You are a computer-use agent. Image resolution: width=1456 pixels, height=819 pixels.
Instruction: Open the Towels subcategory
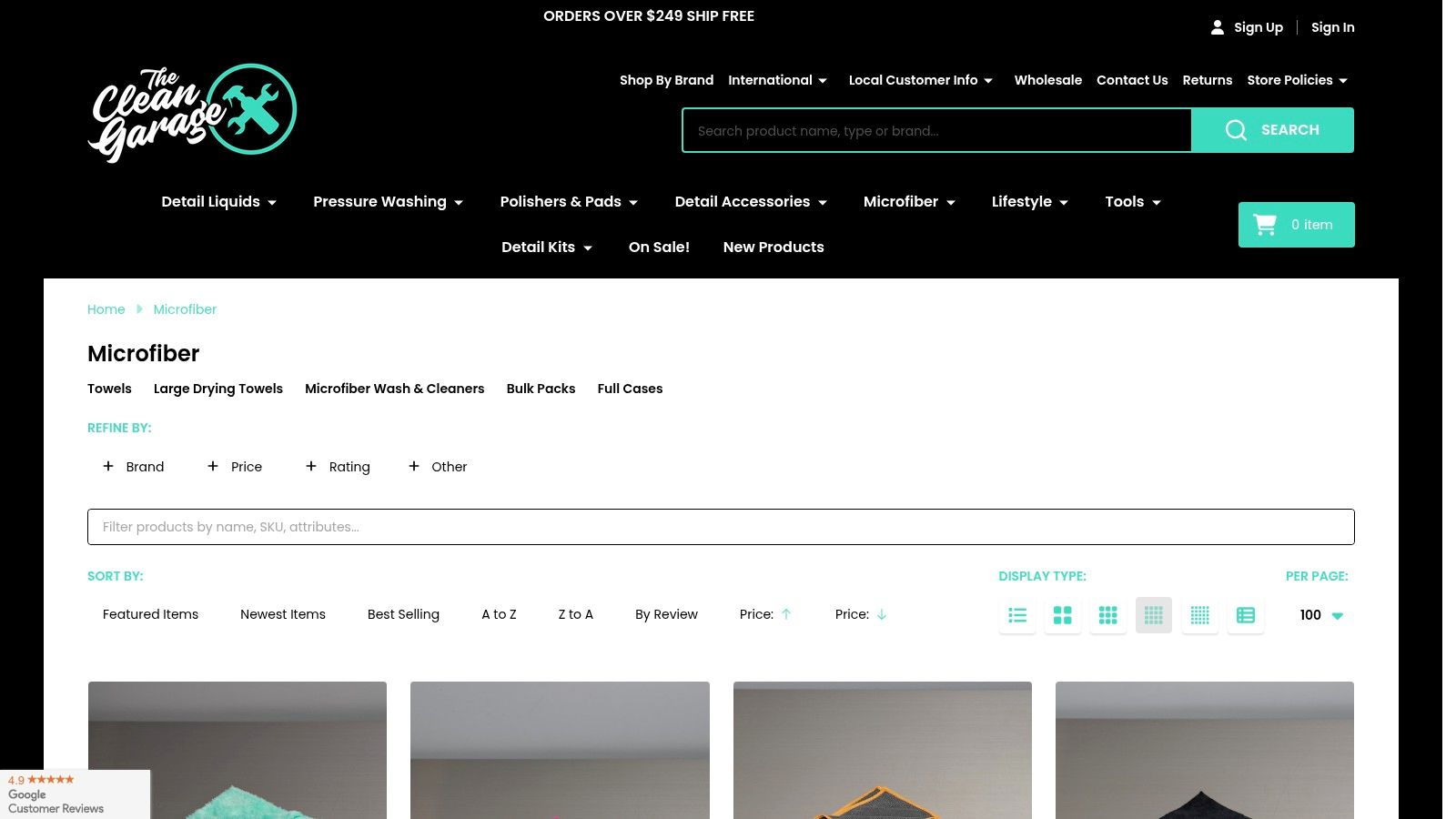click(109, 389)
